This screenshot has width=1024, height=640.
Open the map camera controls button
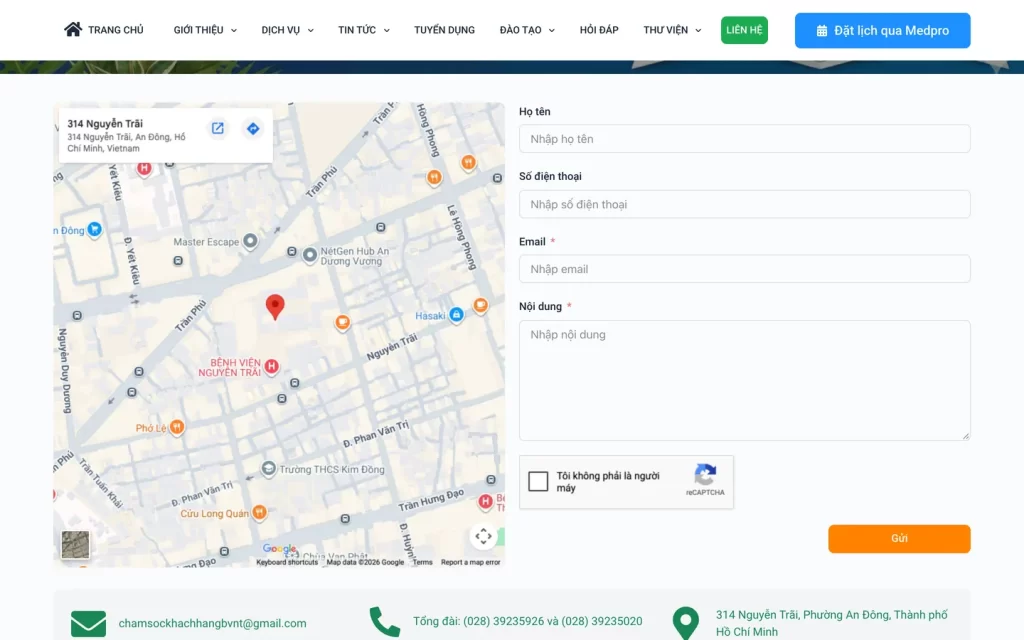pyautogui.click(x=483, y=536)
